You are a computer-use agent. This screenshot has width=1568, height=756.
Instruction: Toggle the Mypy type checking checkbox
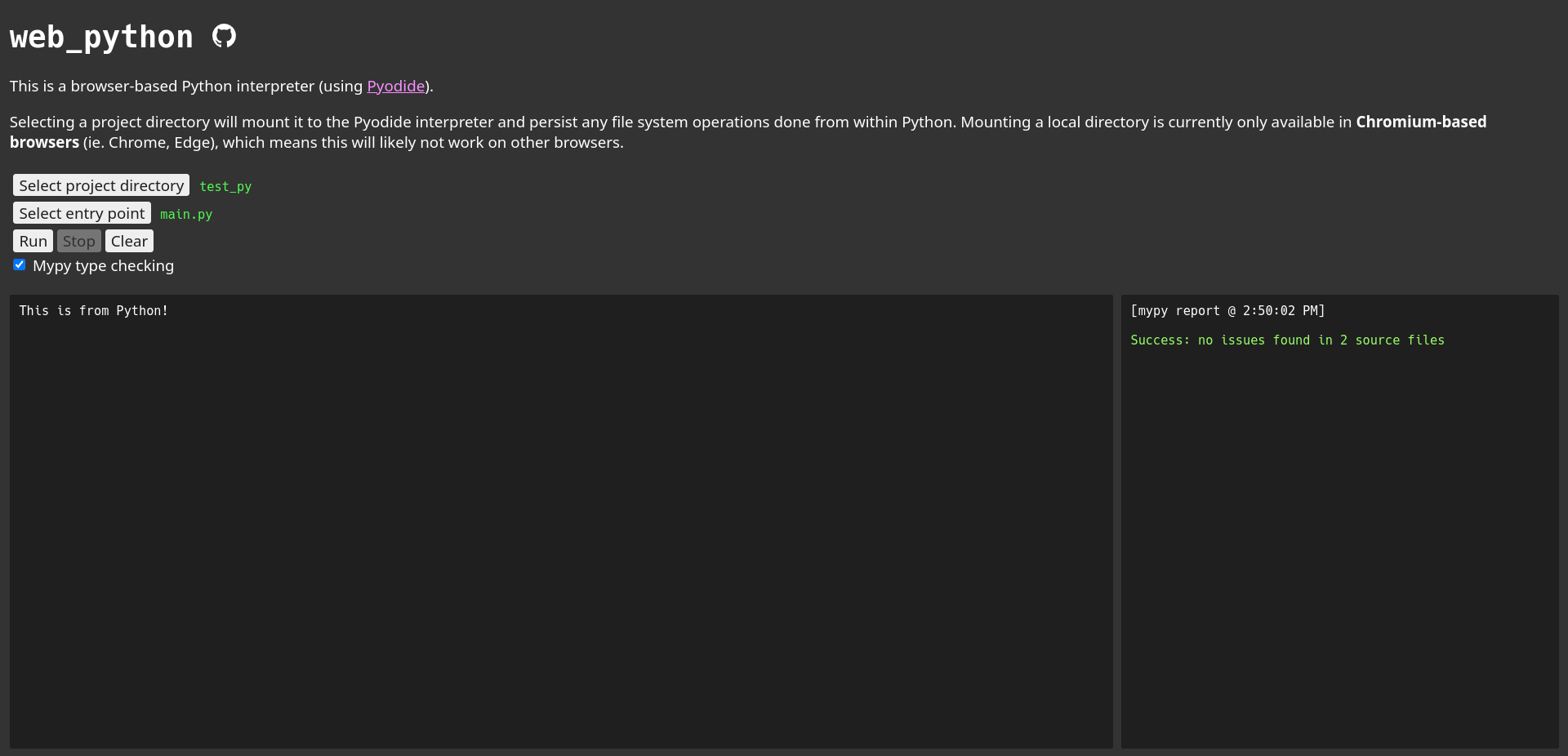[20, 265]
